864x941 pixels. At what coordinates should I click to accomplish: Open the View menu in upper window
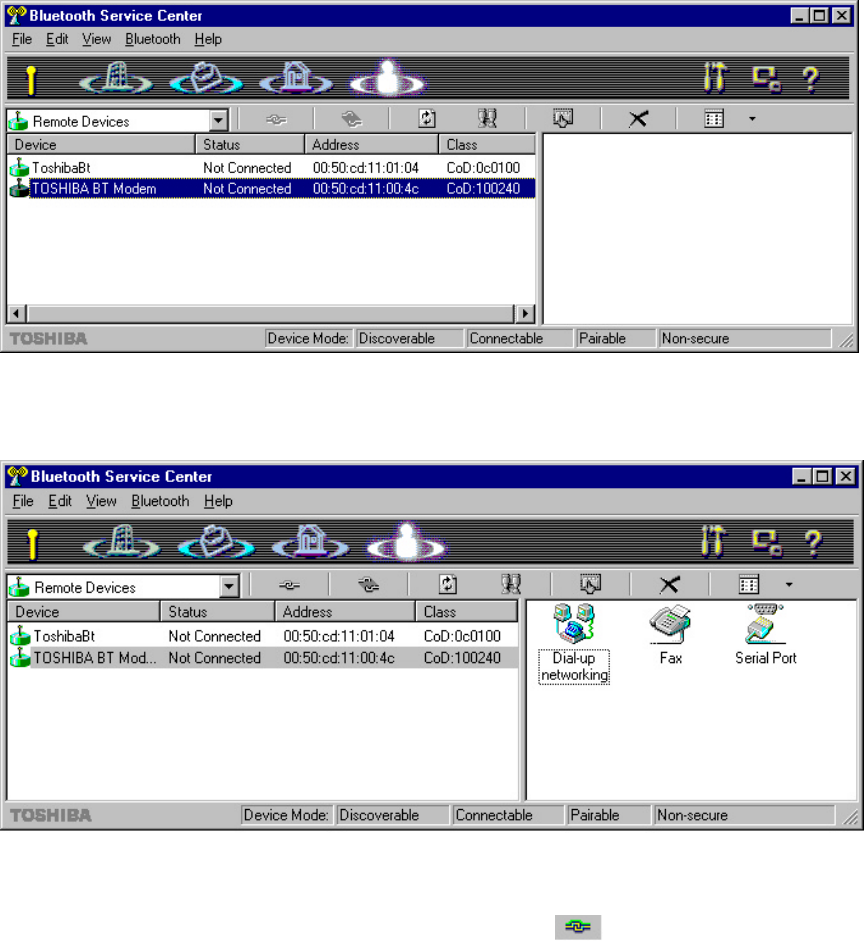tap(97, 39)
